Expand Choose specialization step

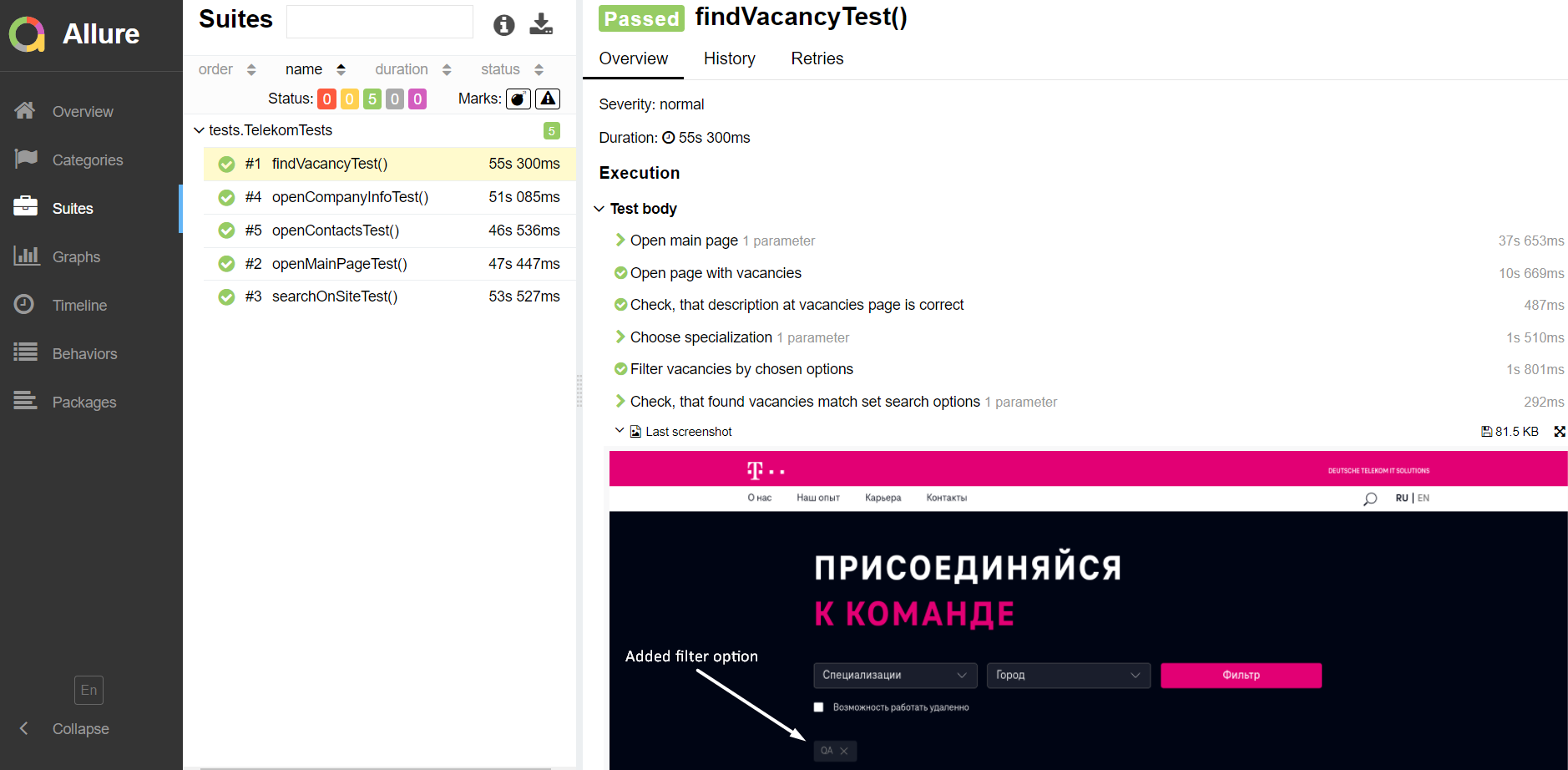pyautogui.click(x=620, y=337)
